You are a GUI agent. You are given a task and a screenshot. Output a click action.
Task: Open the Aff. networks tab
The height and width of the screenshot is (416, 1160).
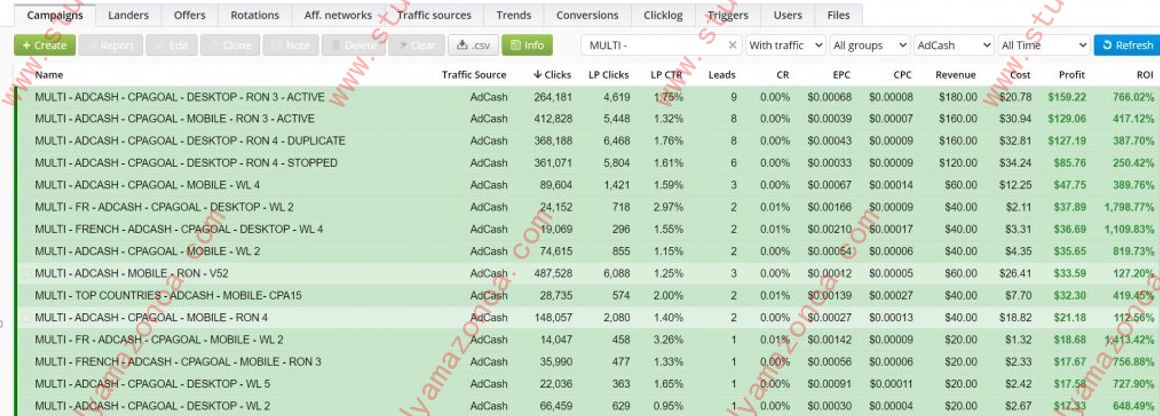click(x=337, y=15)
